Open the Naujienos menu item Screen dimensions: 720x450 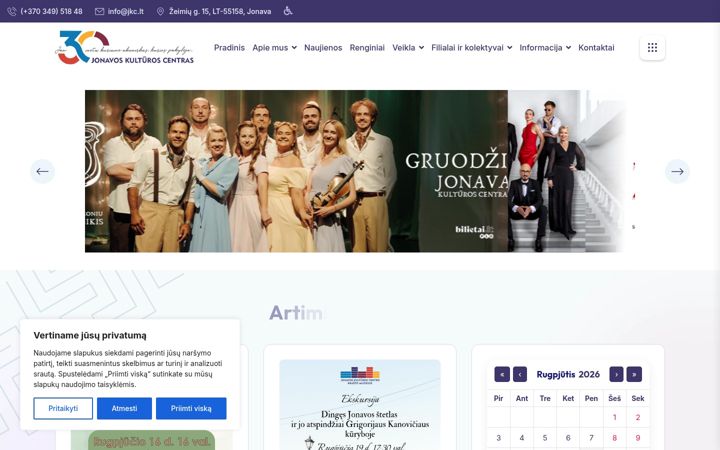(x=323, y=48)
